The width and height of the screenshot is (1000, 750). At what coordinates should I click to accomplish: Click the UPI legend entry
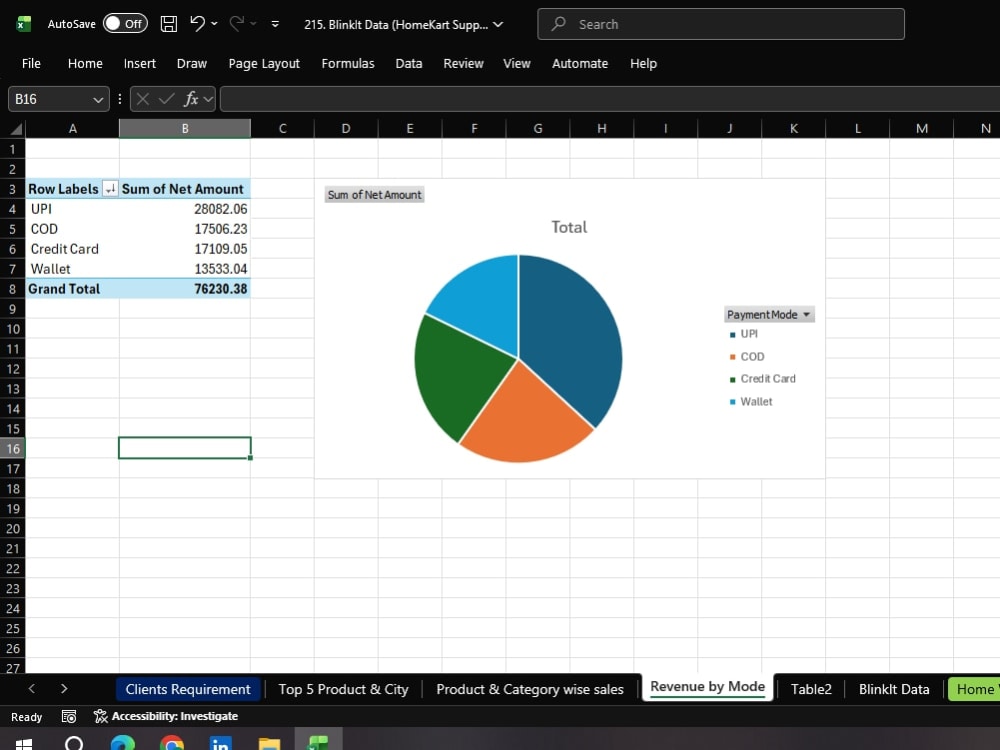click(x=744, y=334)
